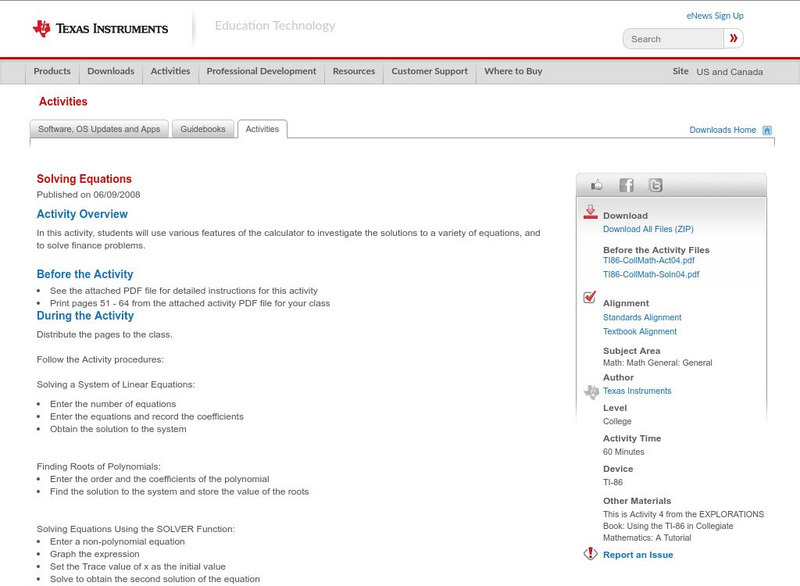Screen dimensions: 800x586
Task: Open the Software, OS Updates and Apps tab
Action: coord(100,128)
